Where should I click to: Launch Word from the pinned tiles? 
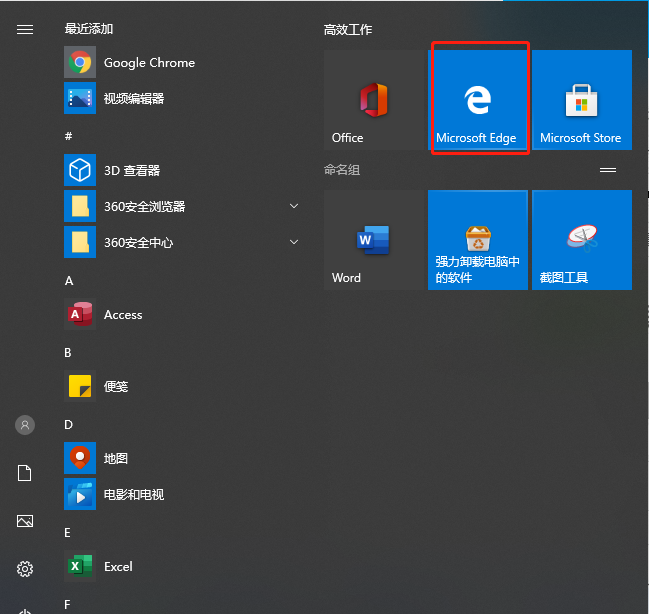(x=374, y=240)
